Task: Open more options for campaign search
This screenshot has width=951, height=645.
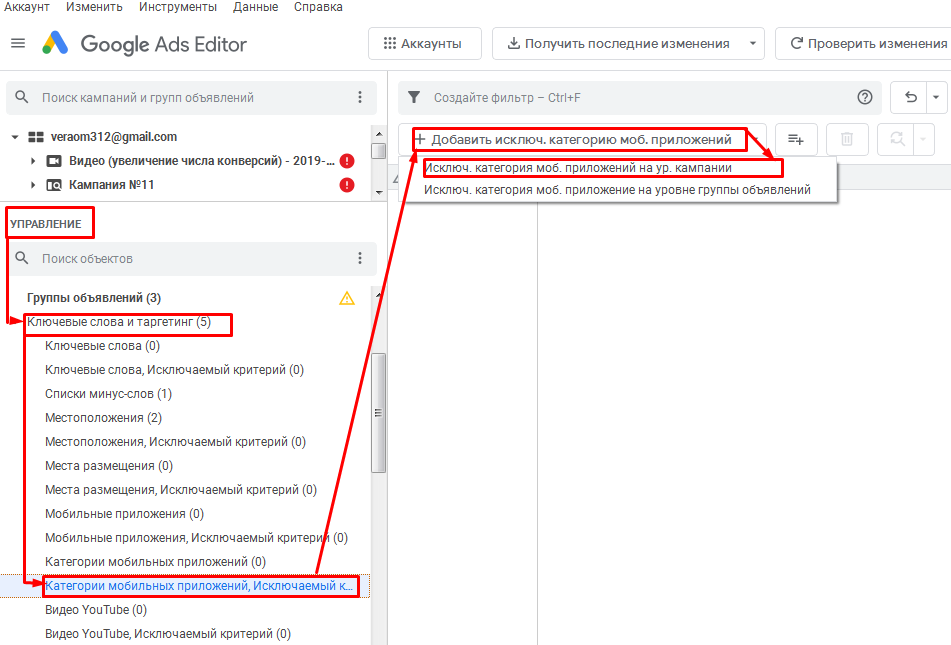Action: pyautogui.click(x=360, y=97)
